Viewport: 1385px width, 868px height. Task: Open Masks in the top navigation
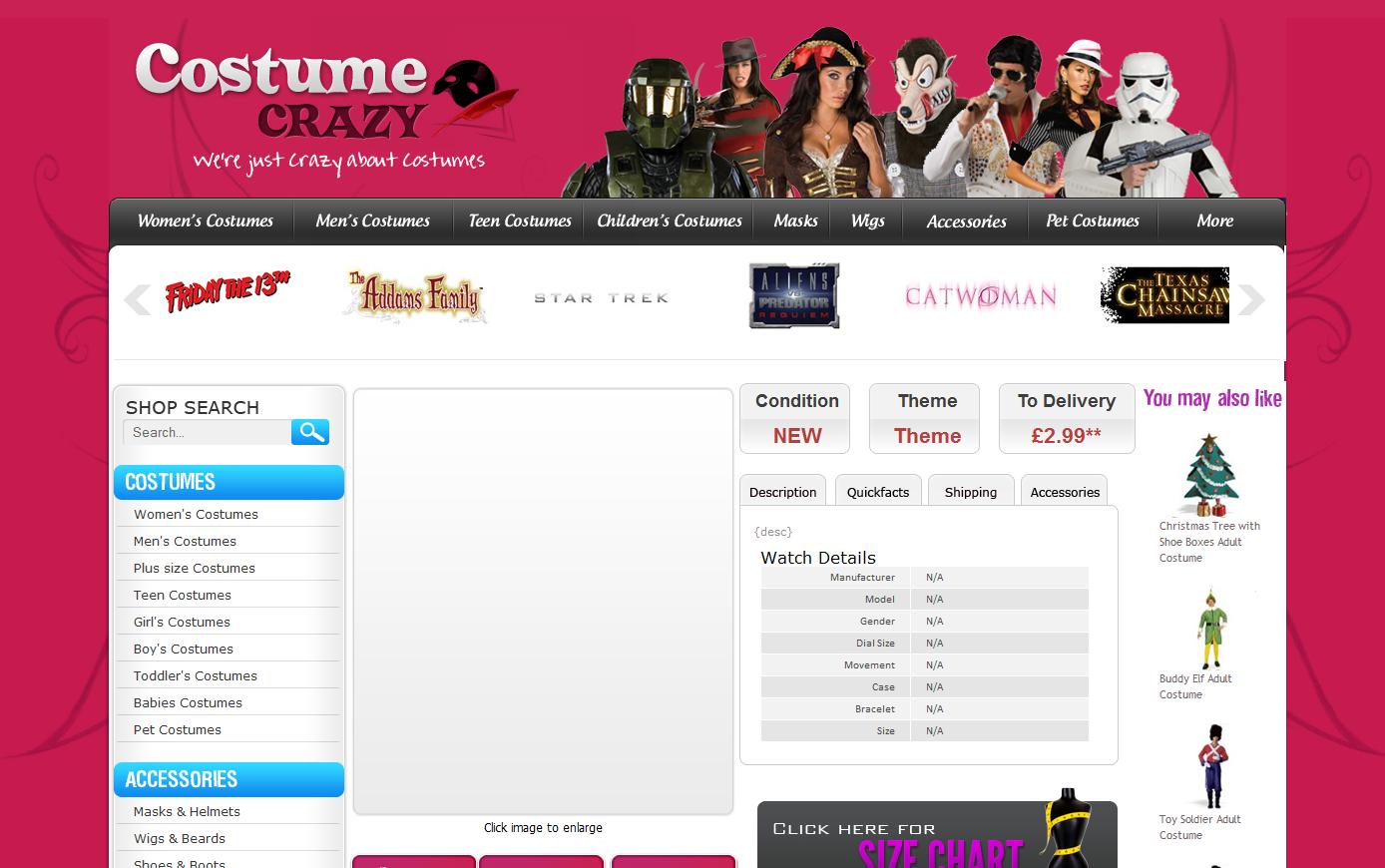(x=795, y=220)
